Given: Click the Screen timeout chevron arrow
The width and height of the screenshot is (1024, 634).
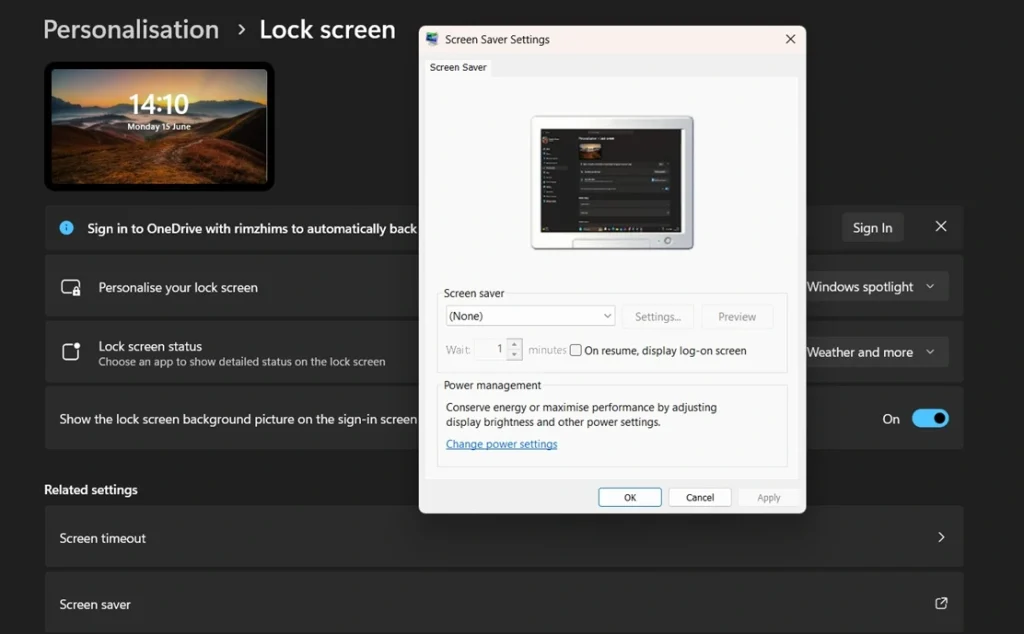Looking at the screenshot, I should [x=941, y=537].
